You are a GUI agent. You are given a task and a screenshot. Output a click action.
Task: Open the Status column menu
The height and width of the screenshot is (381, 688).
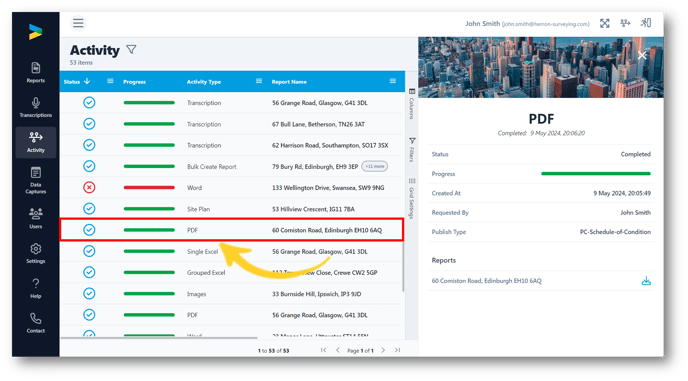point(110,81)
